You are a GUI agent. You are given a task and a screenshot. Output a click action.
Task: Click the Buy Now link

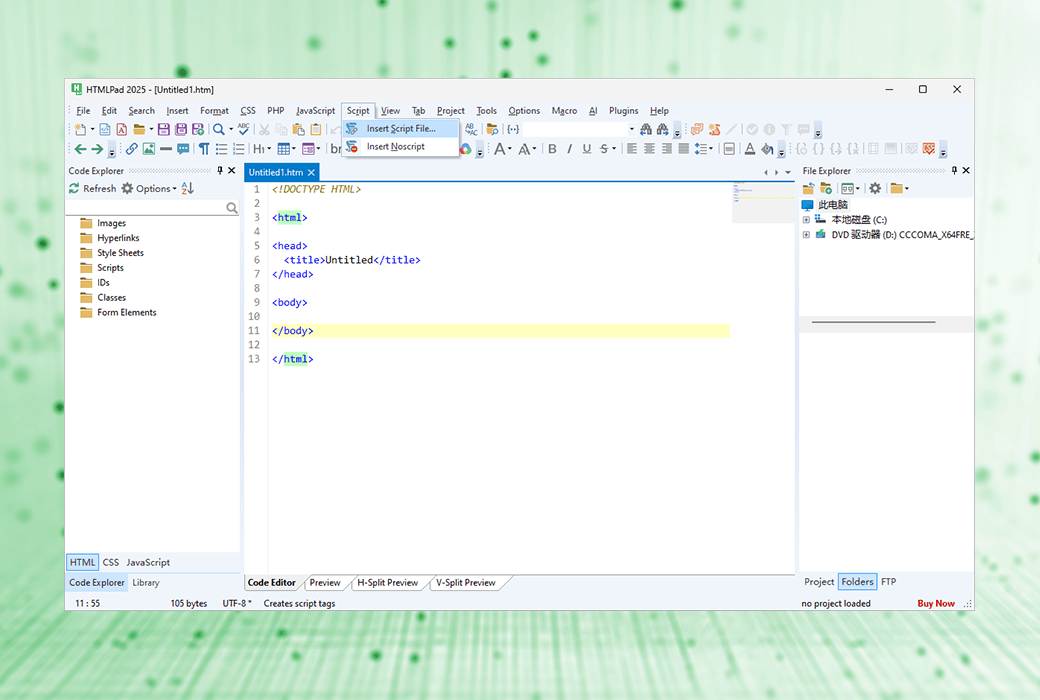tap(936, 603)
